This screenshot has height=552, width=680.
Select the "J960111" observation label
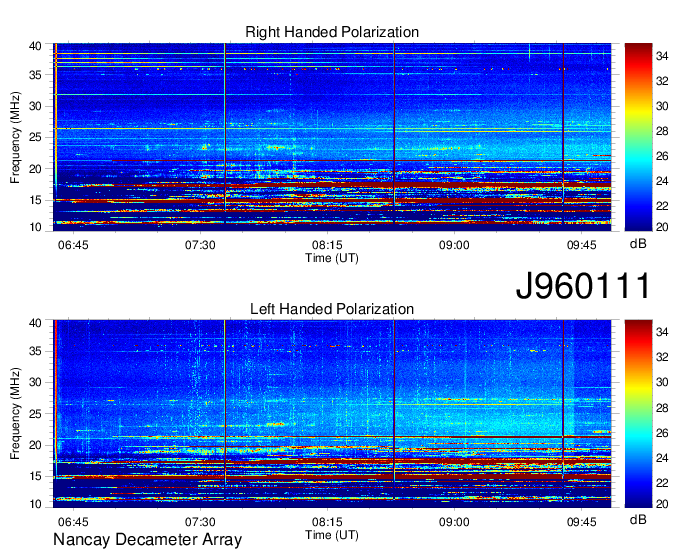[x=583, y=285]
